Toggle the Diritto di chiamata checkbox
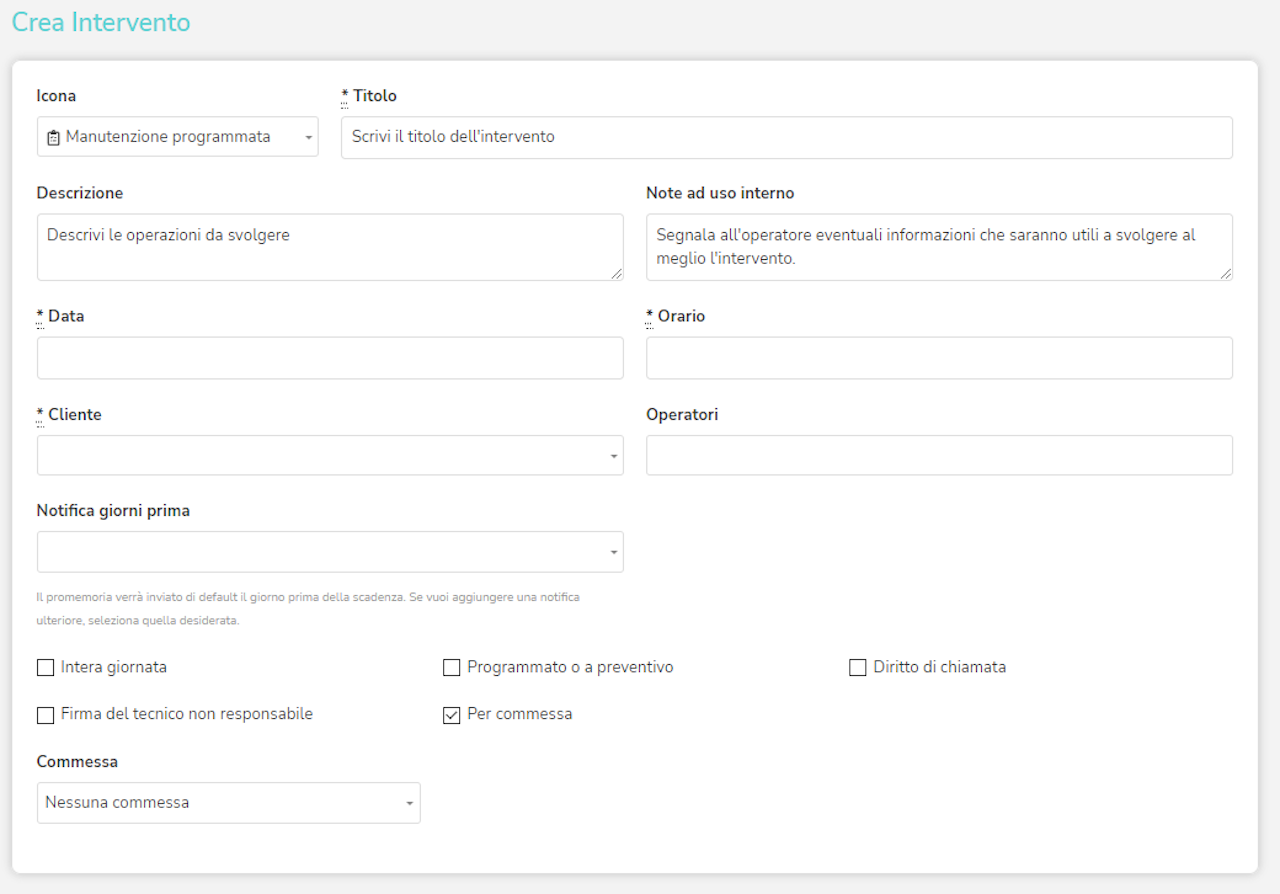1280x894 pixels. coord(857,668)
